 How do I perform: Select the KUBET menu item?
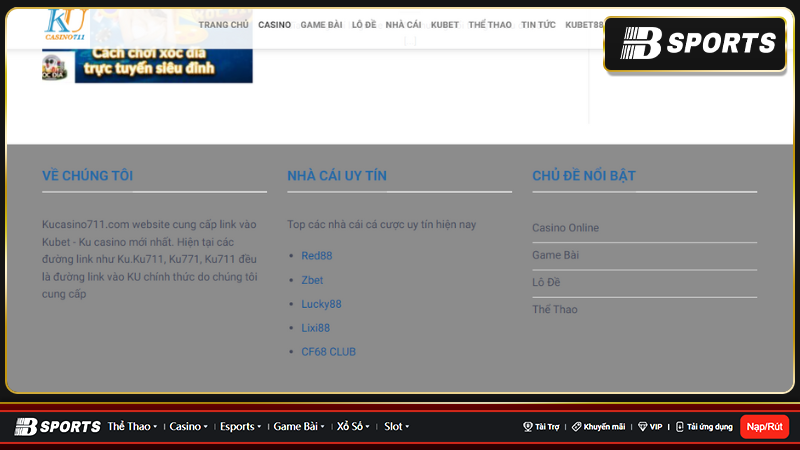click(445, 25)
